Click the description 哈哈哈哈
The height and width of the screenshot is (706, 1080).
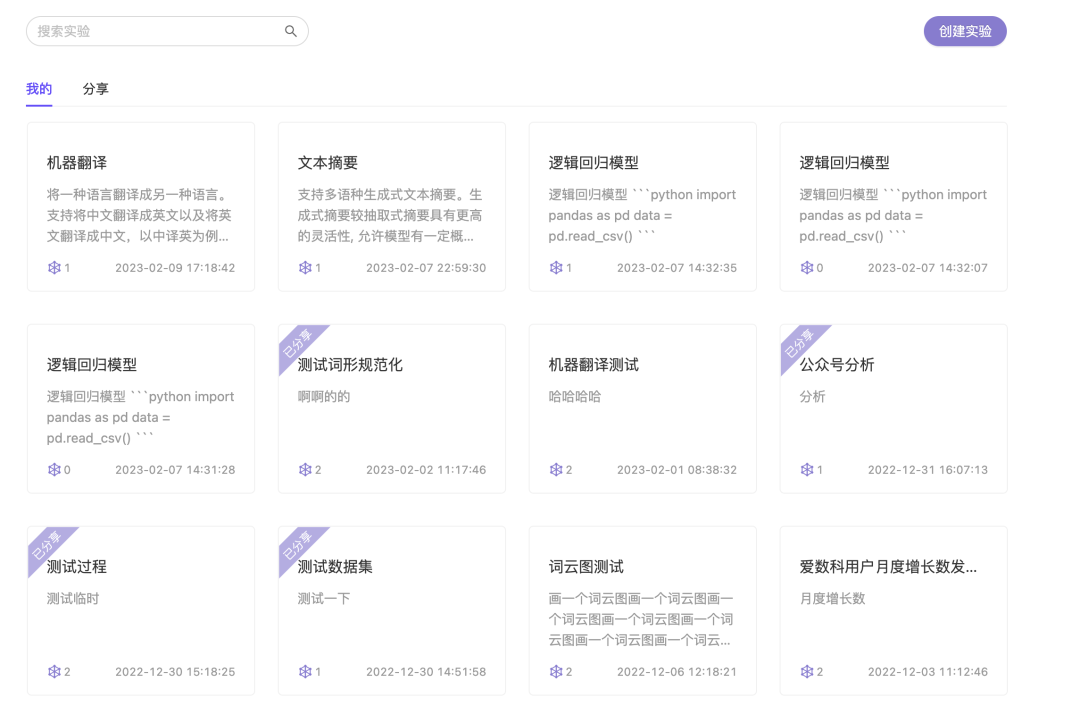click(574, 396)
